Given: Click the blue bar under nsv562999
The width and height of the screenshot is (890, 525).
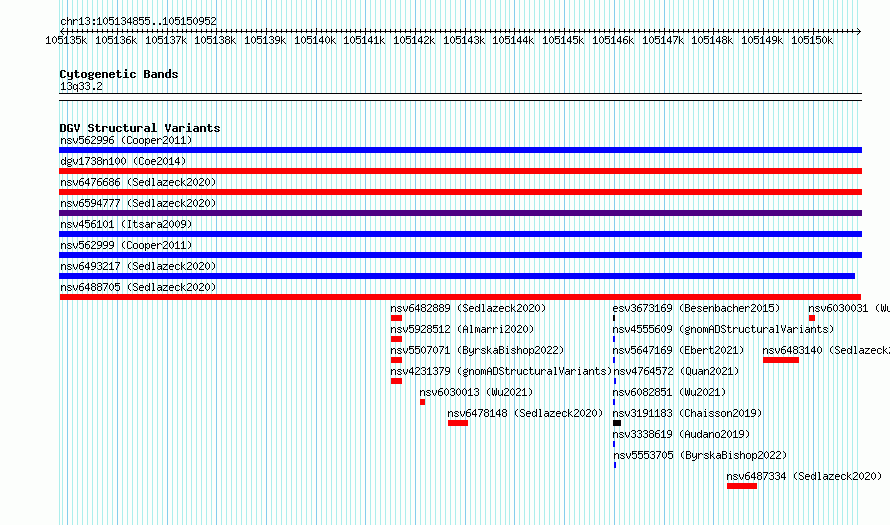Looking at the screenshot, I should pyautogui.click(x=460, y=255).
